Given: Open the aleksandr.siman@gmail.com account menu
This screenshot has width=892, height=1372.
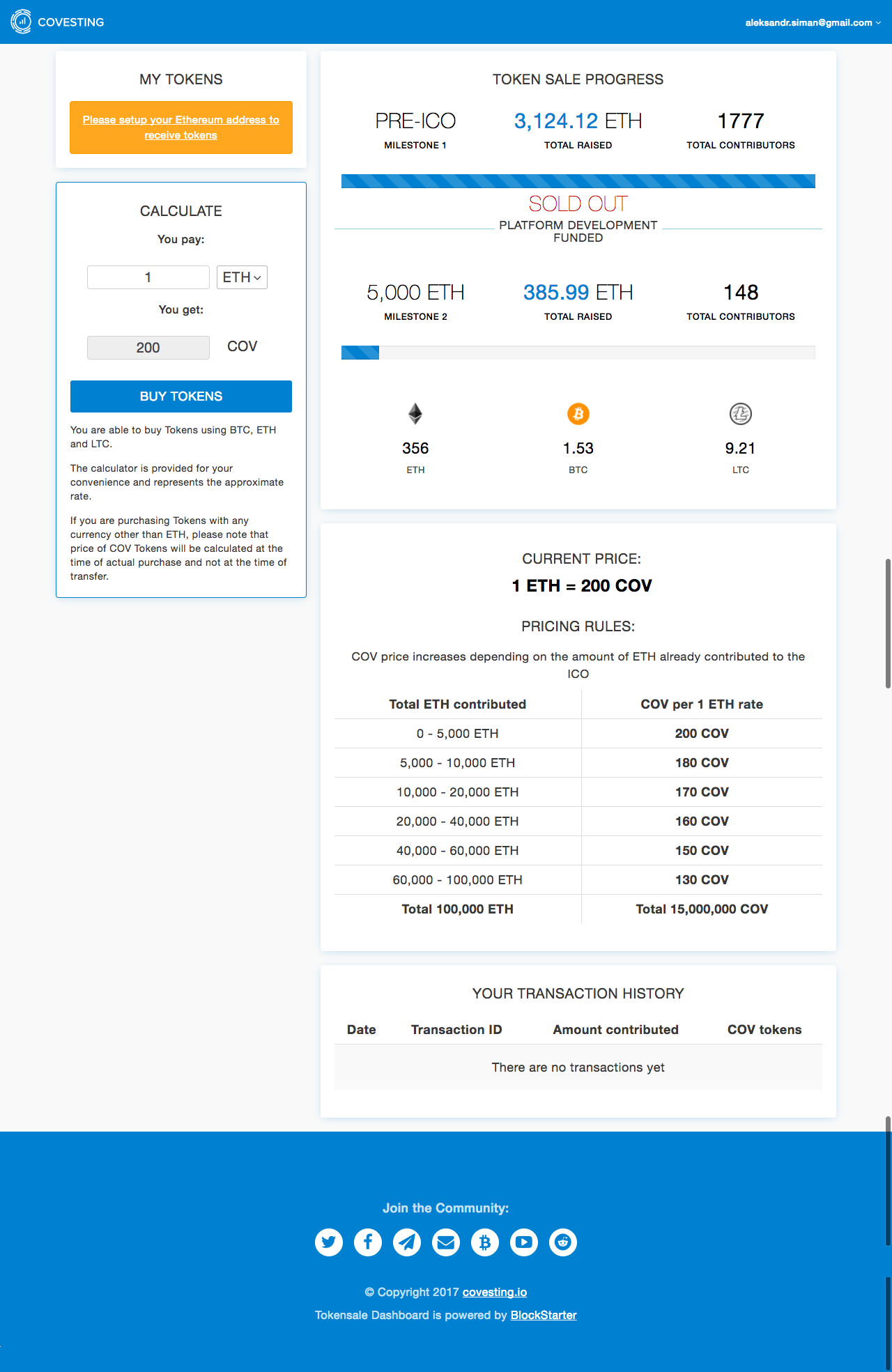Looking at the screenshot, I should click(x=813, y=22).
